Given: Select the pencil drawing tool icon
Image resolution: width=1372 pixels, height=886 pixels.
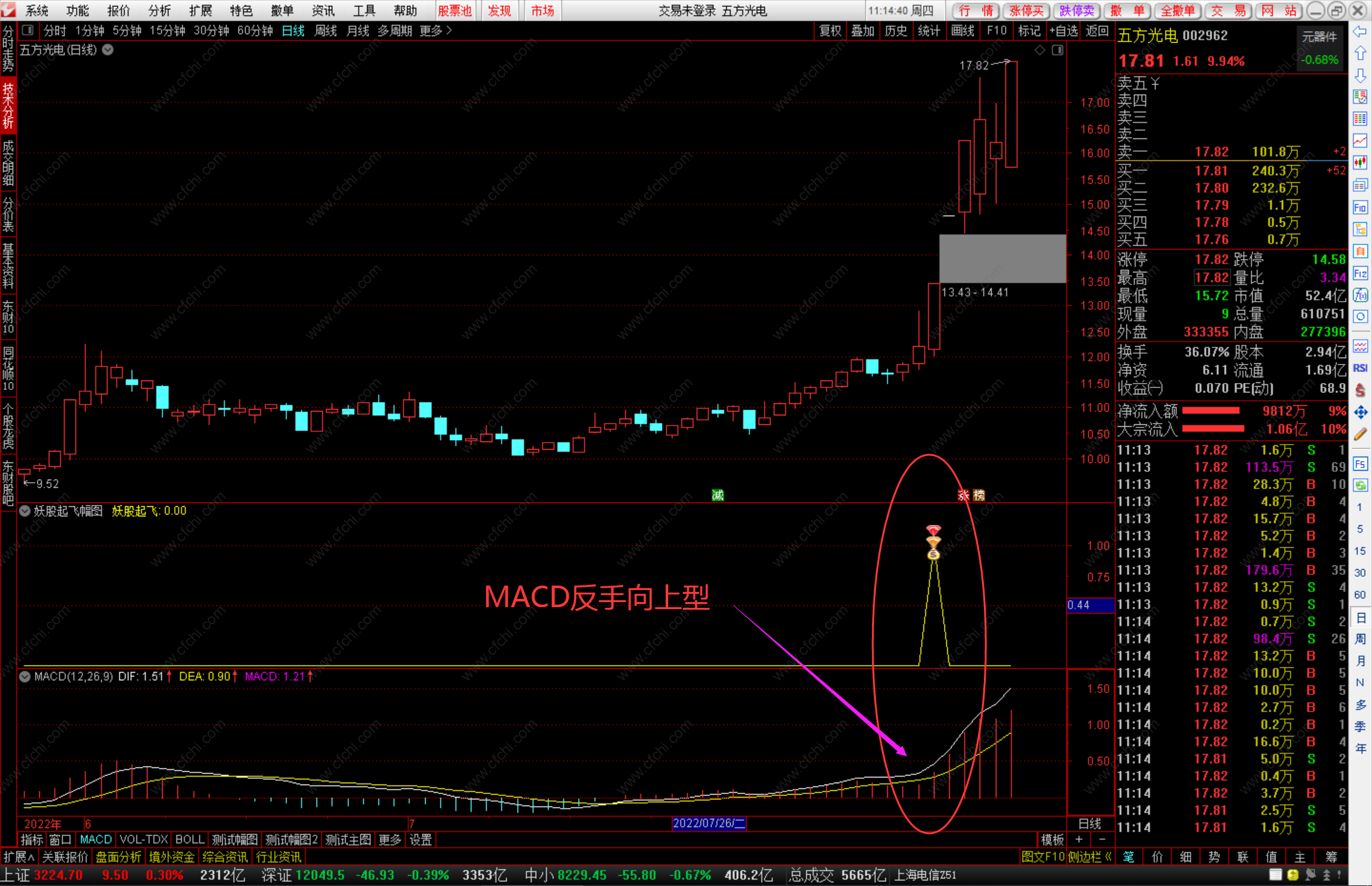Looking at the screenshot, I should (1360, 434).
